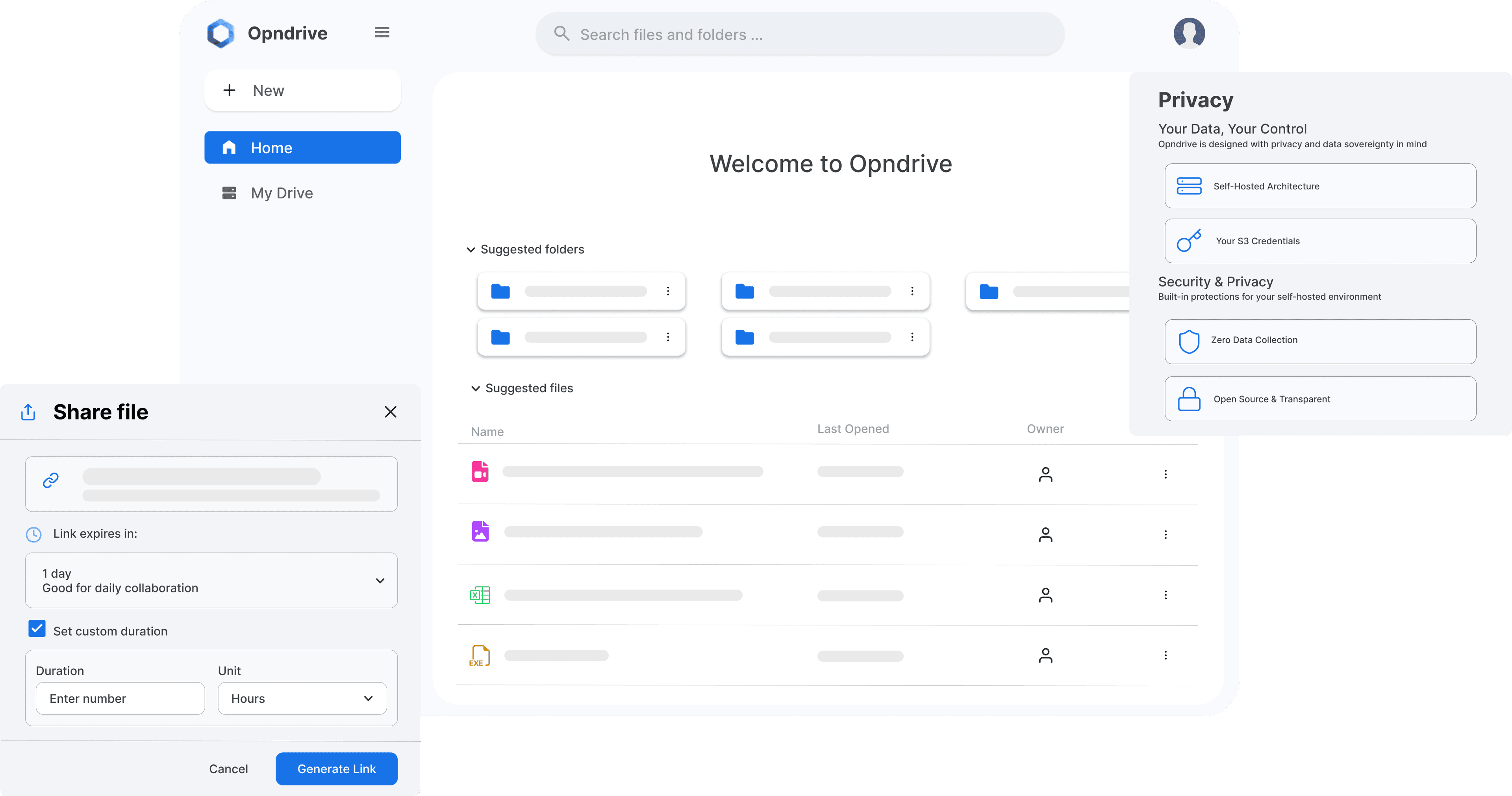Click the search magnifier icon

[562, 33]
